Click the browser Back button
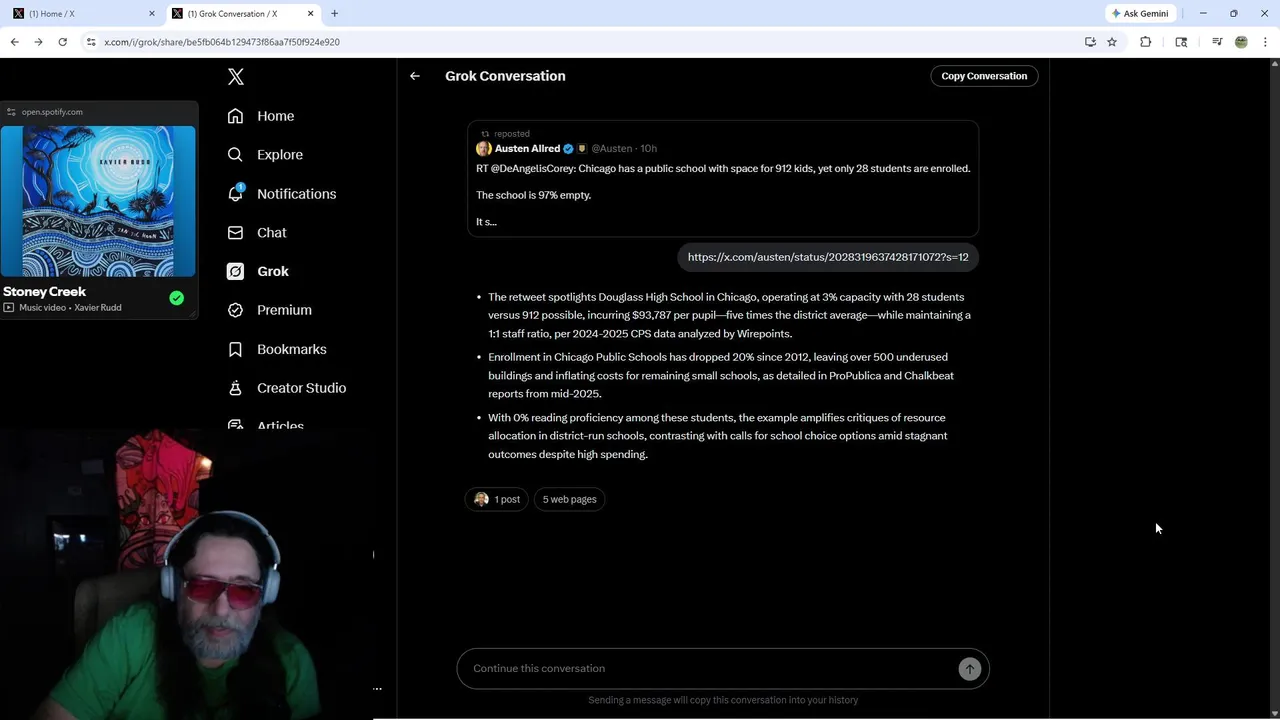 coord(14,42)
